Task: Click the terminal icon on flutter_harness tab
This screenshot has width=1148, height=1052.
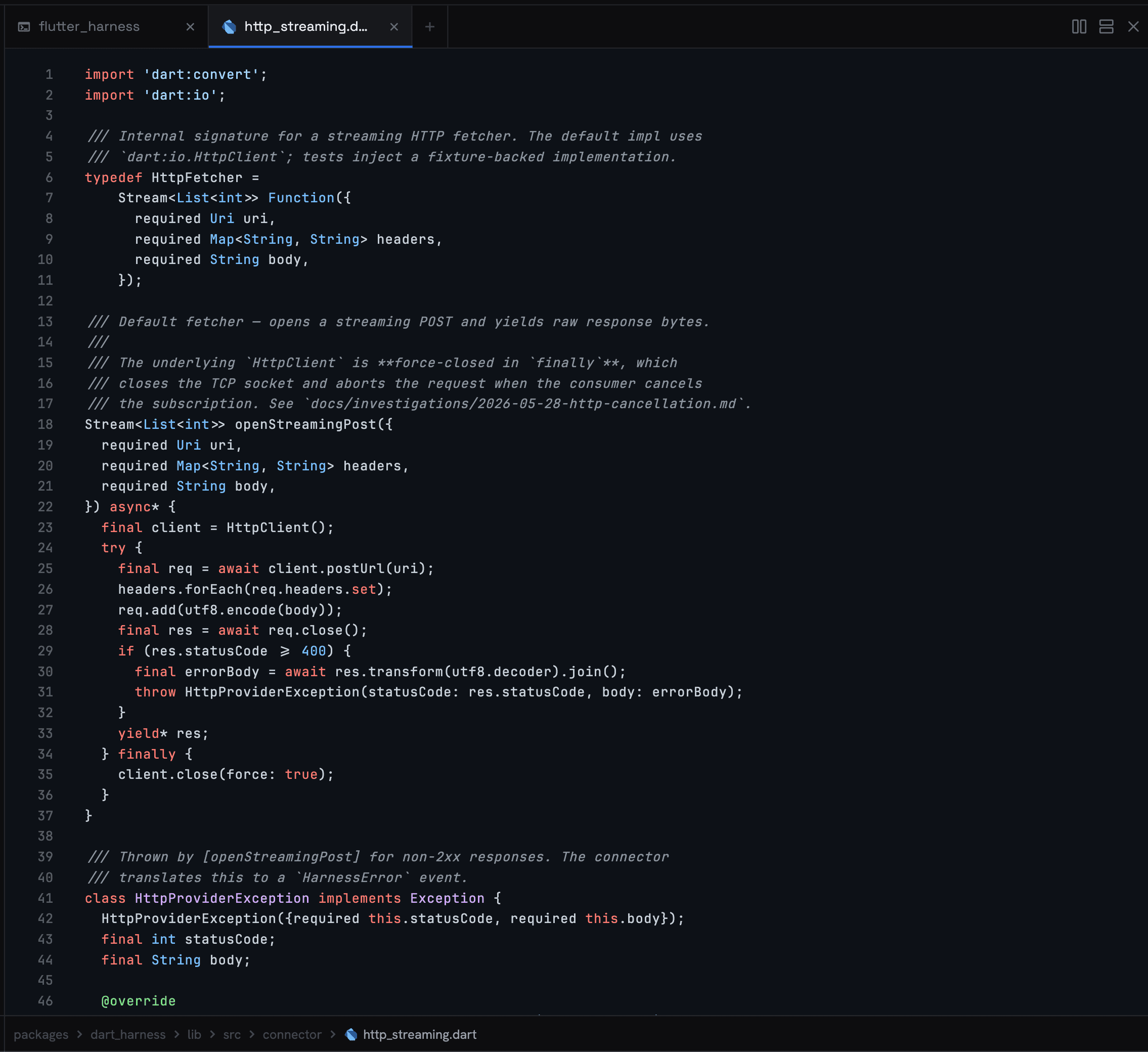Action: coord(24,27)
